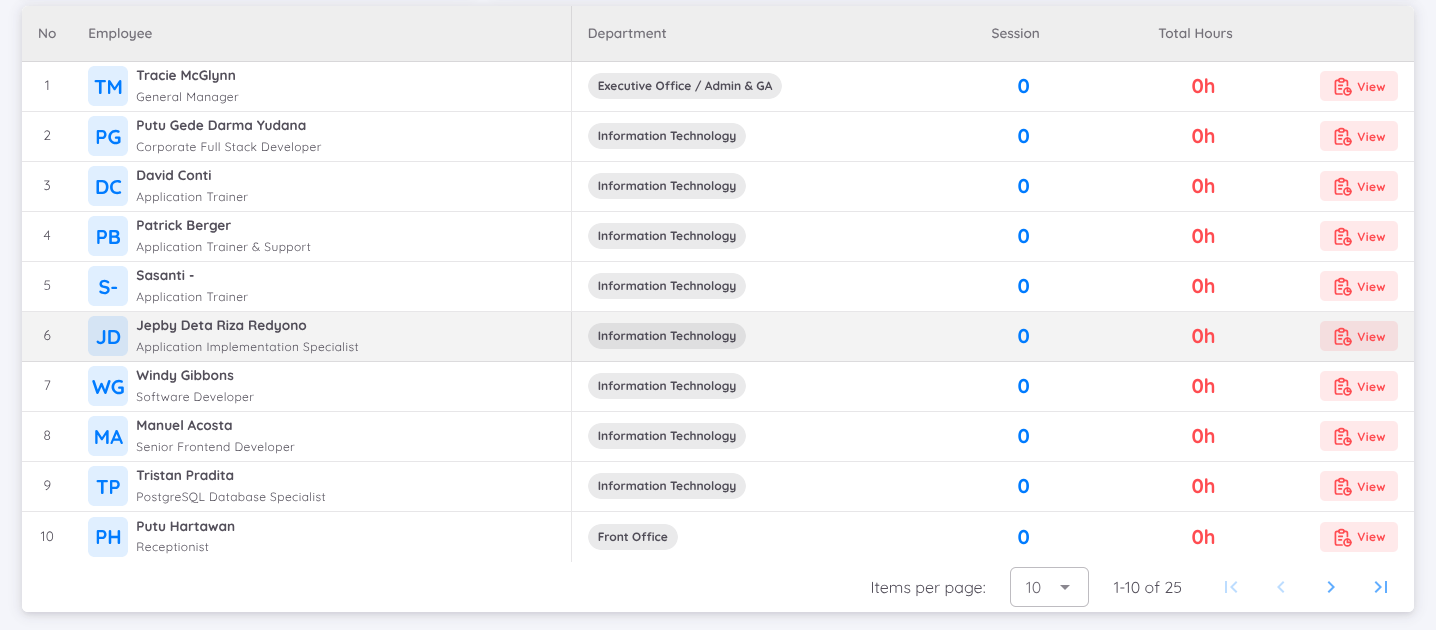Click David Conti's DC avatar

pyautogui.click(x=108, y=187)
